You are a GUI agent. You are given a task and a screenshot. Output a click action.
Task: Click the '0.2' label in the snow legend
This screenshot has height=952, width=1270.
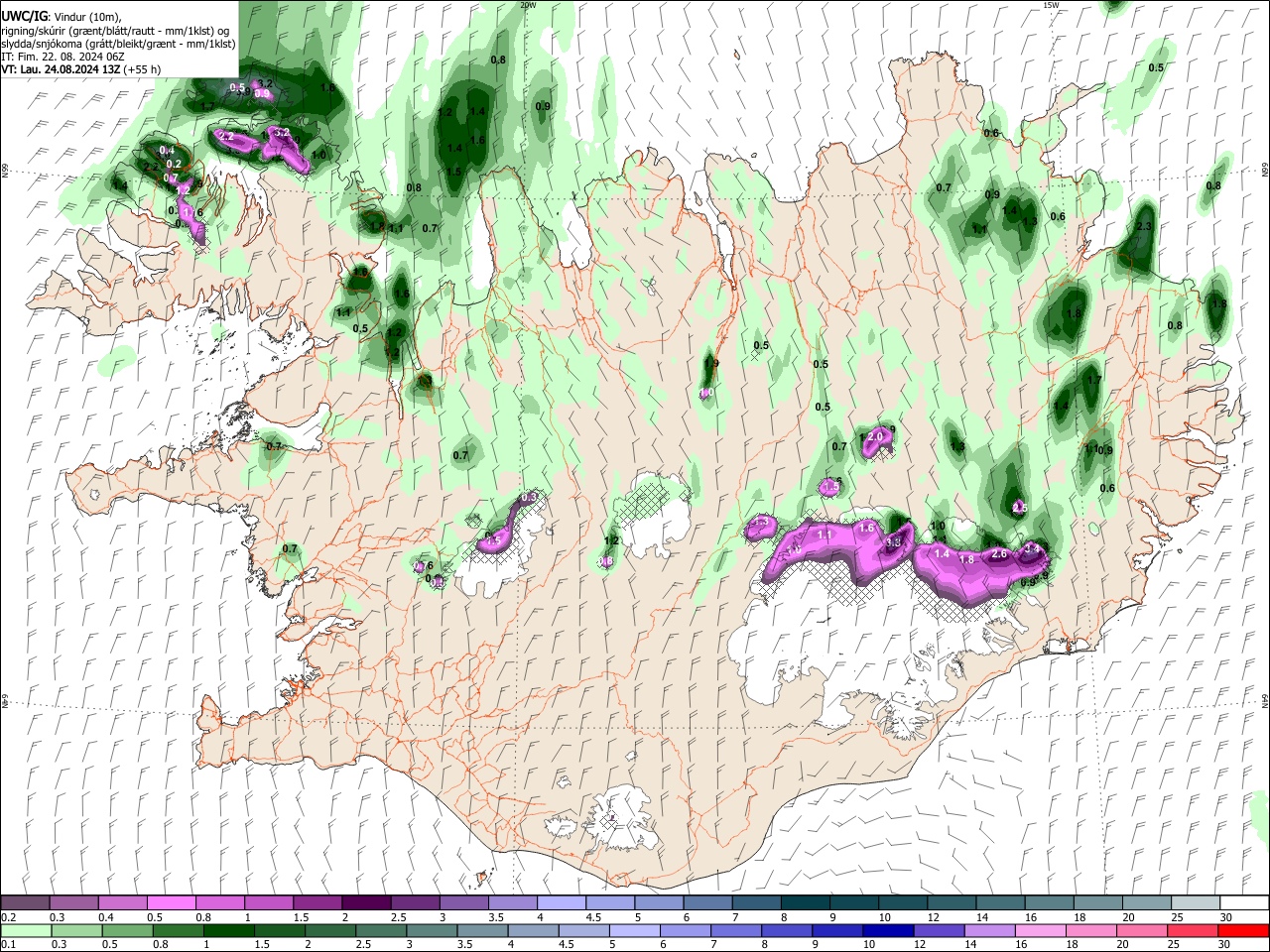point(8,917)
